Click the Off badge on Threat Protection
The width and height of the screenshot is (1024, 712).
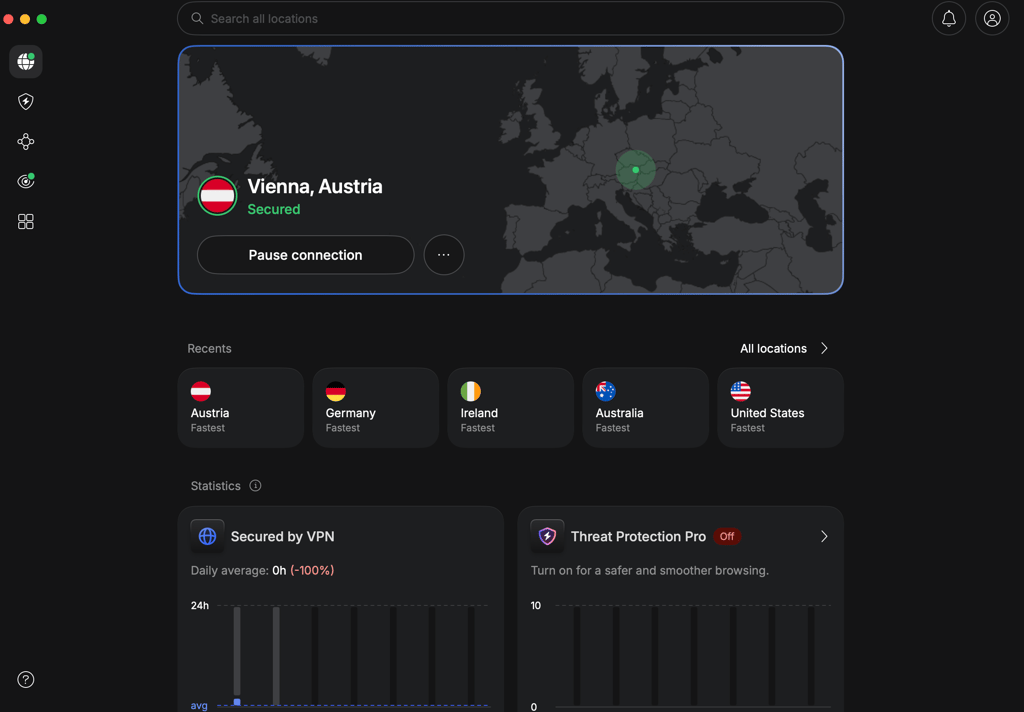pyautogui.click(x=727, y=536)
